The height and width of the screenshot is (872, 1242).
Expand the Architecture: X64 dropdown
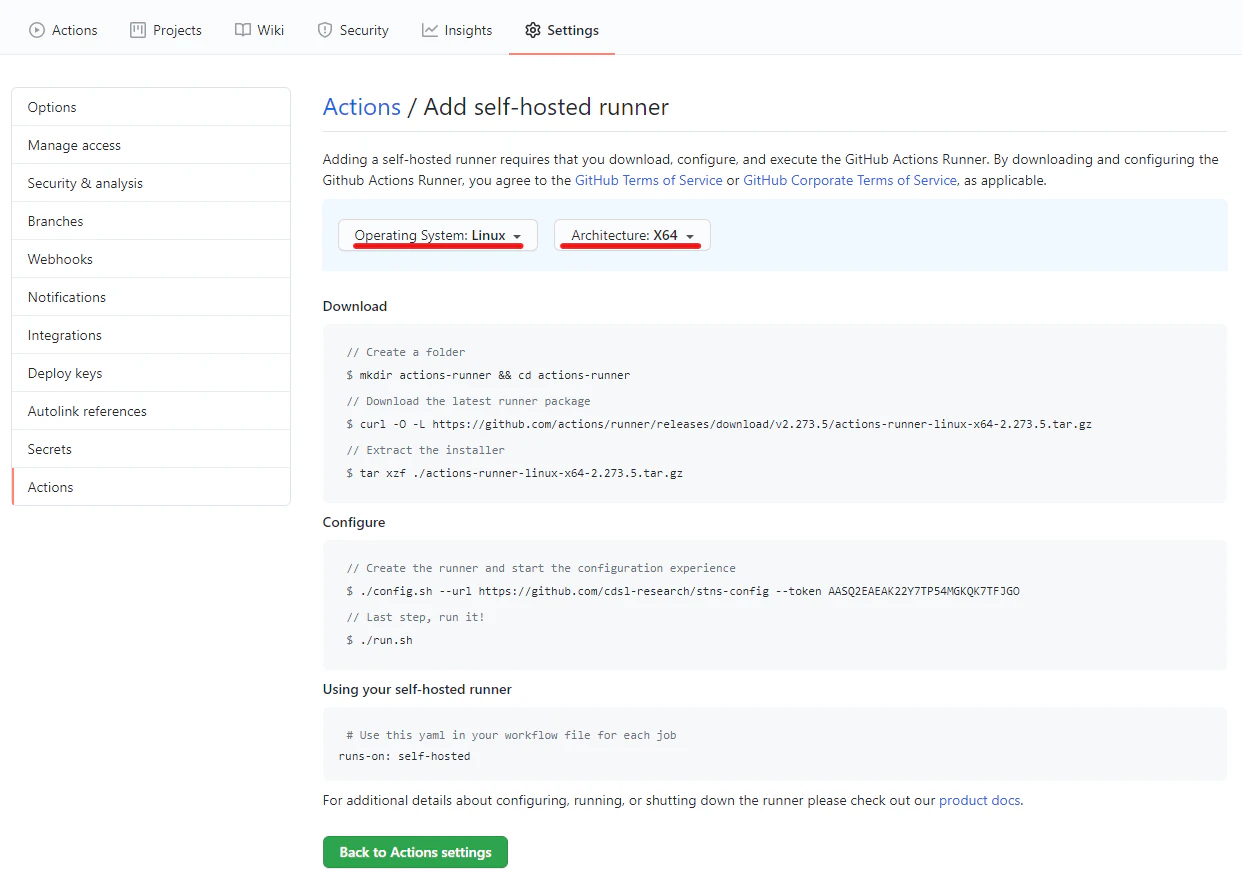point(632,235)
